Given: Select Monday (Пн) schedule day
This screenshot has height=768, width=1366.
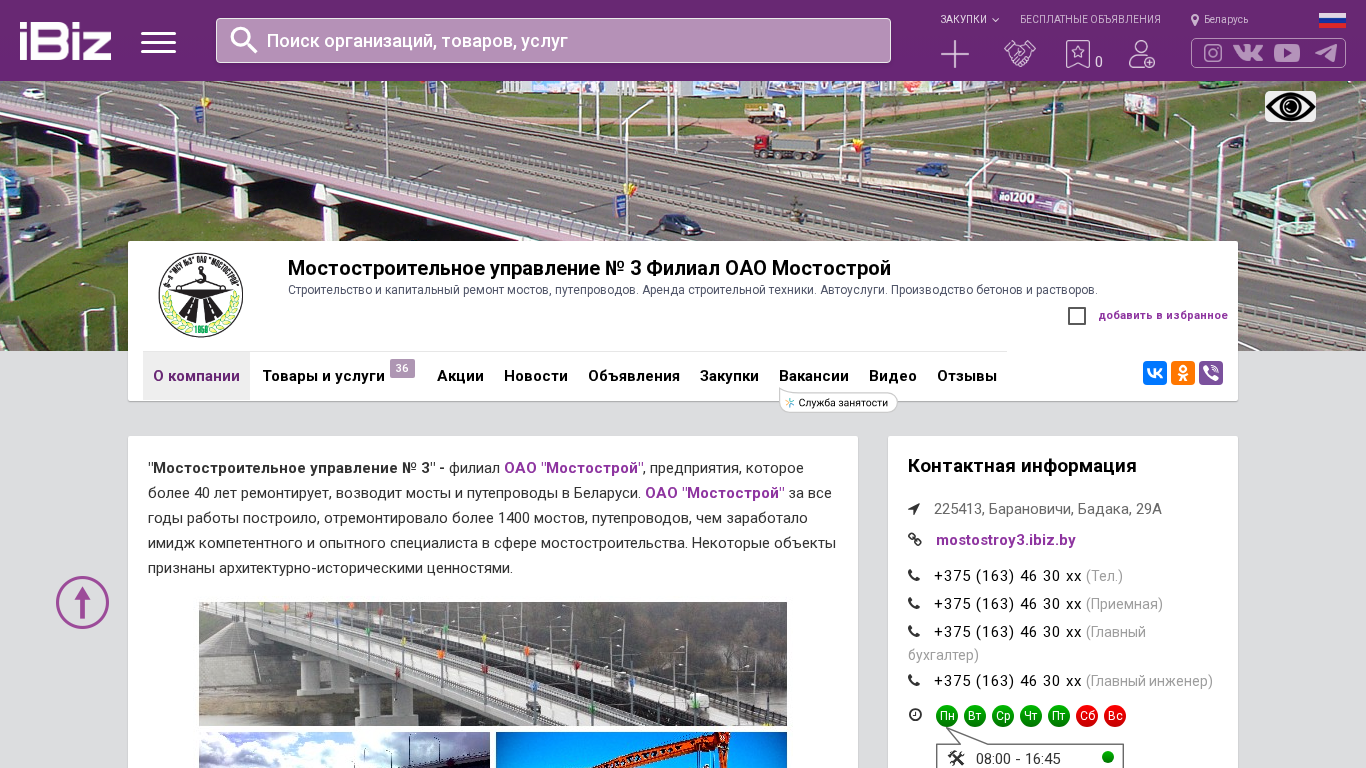Looking at the screenshot, I should click(x=947, y=716).
